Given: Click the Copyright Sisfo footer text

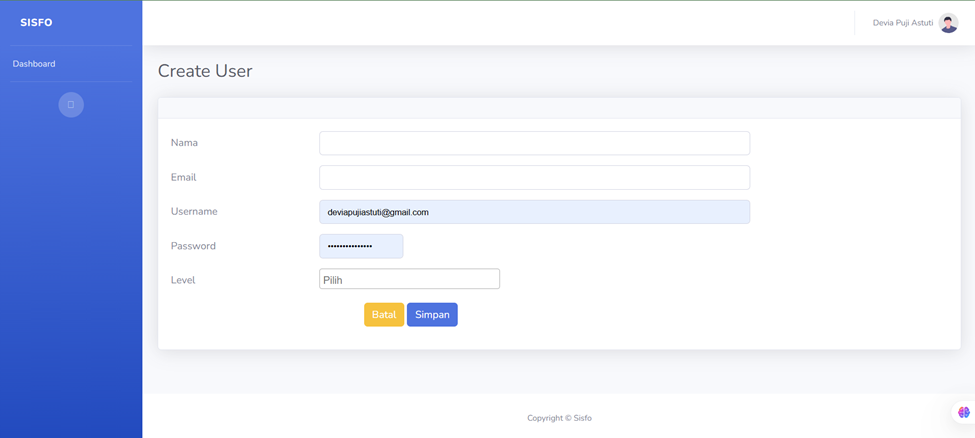Looking at the screenshot, I should [x=559, y=418].
